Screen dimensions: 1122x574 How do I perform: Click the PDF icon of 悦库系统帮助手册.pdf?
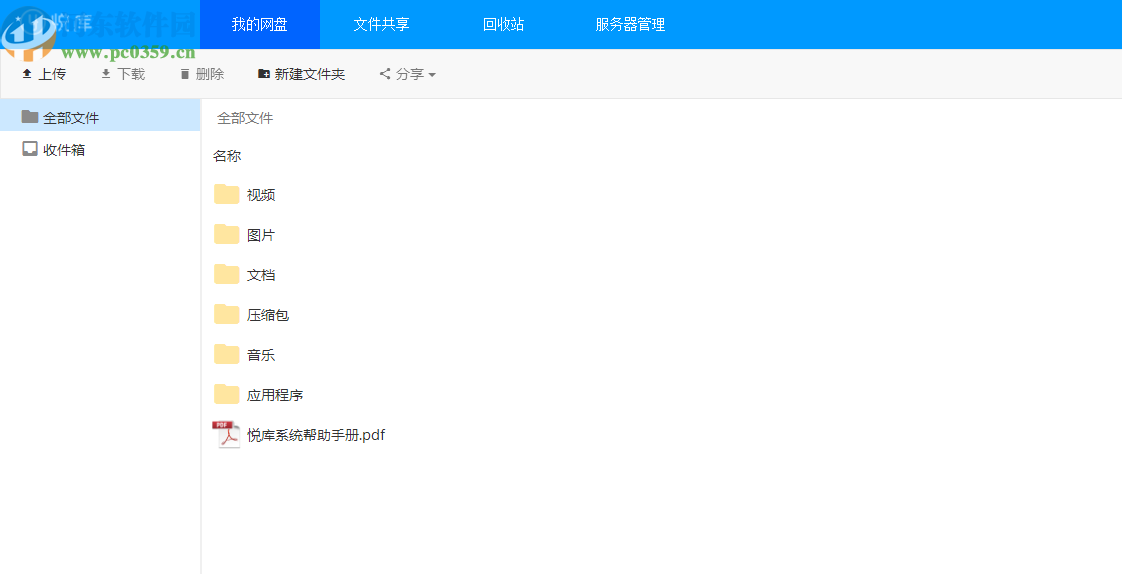click(x=226, y=434)
